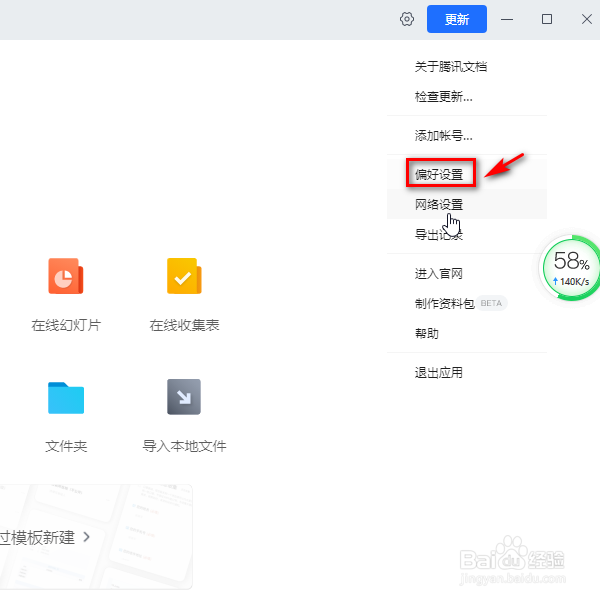The image size is (600, 600).
Task: Minimize the Tencent Docs window
Action: coord(507,19)
